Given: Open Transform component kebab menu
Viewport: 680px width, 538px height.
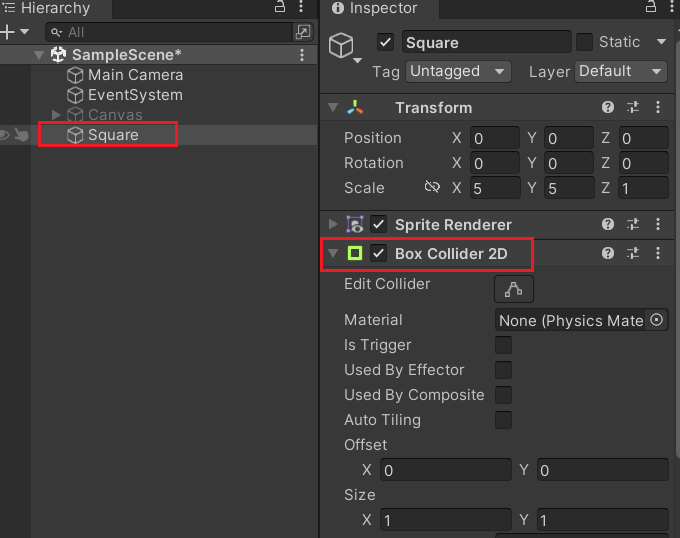Looking at the screenshot, I should click(x=658, y=107).
